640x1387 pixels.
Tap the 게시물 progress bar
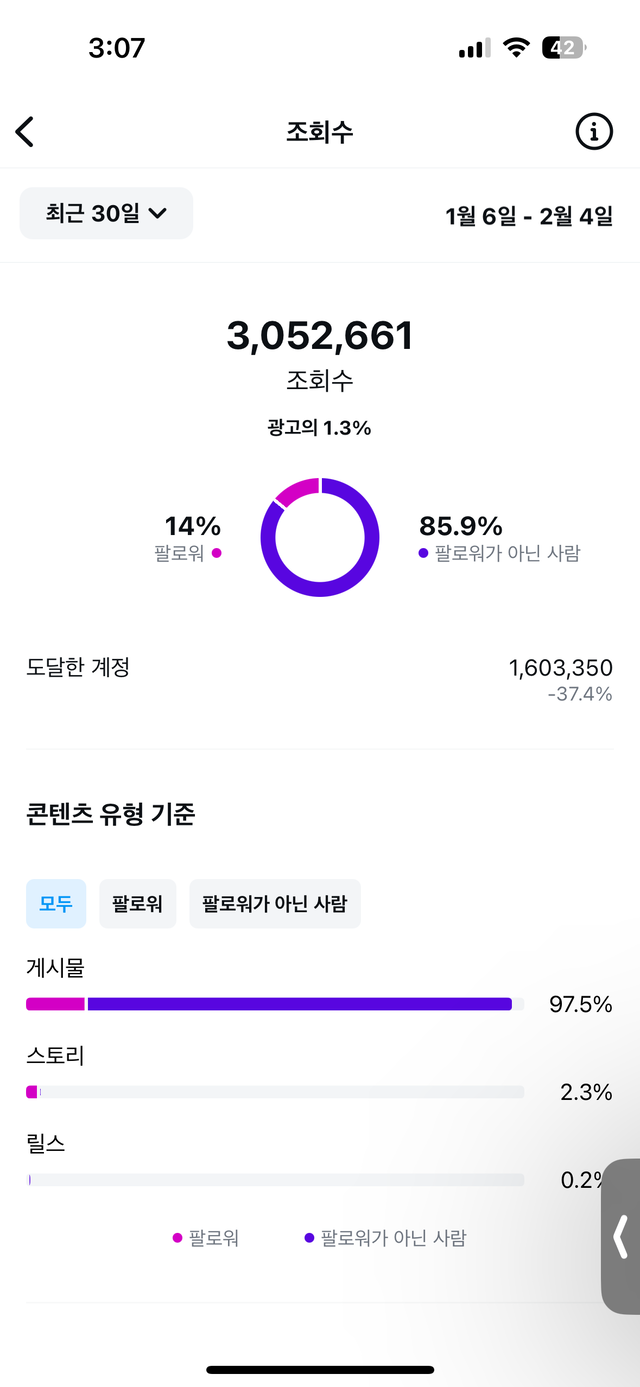(x=275, y=1004)
